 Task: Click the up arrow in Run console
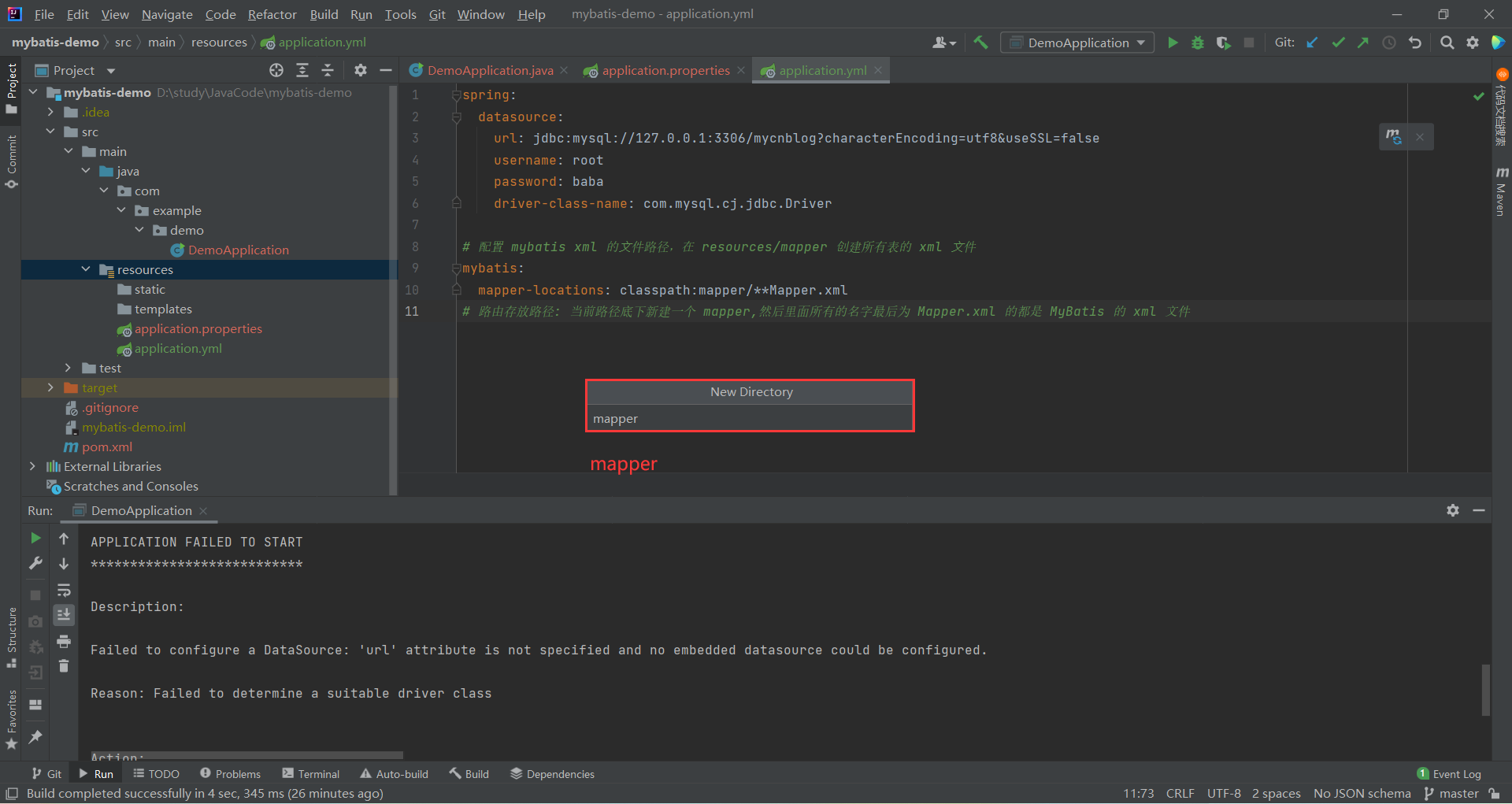(x=64, y=539)
